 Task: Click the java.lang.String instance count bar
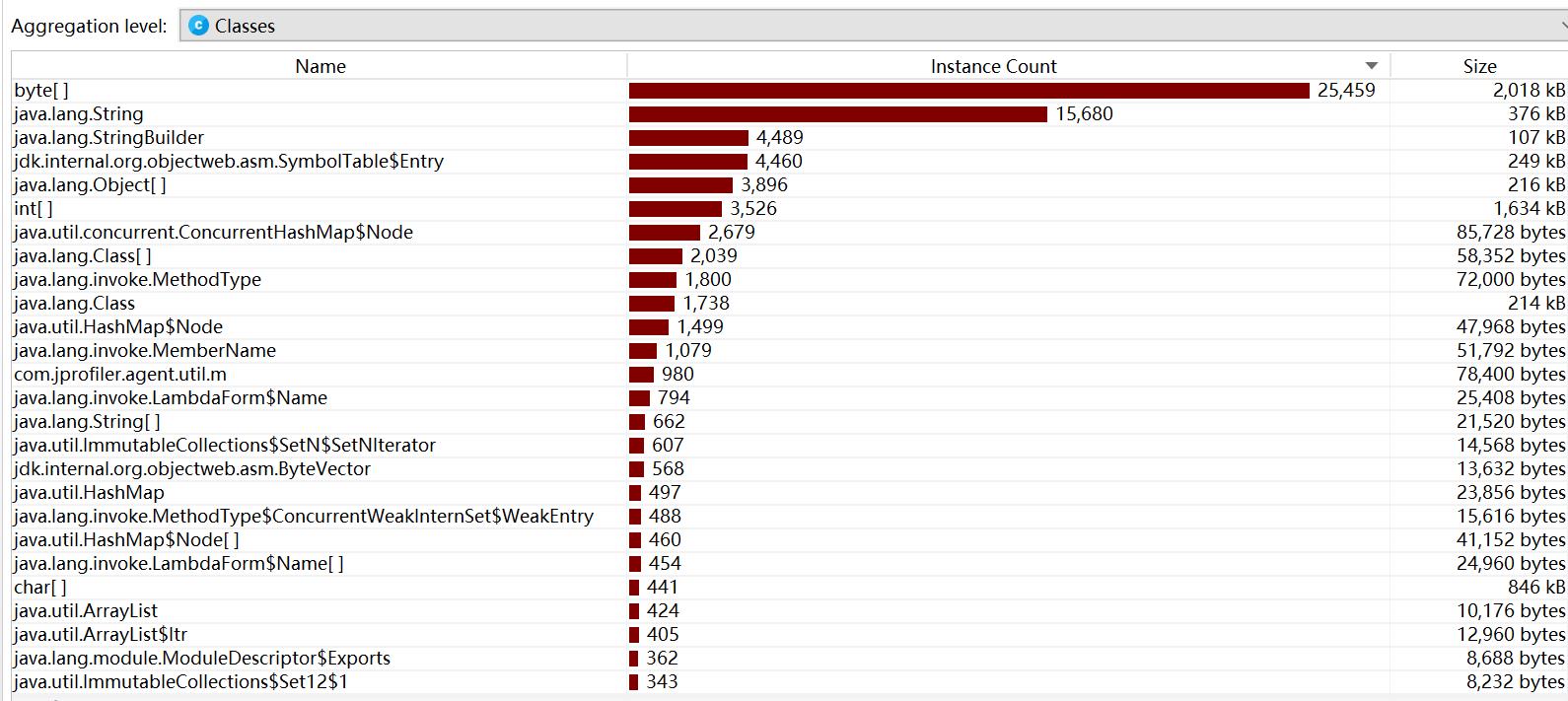tap(837, 114)
